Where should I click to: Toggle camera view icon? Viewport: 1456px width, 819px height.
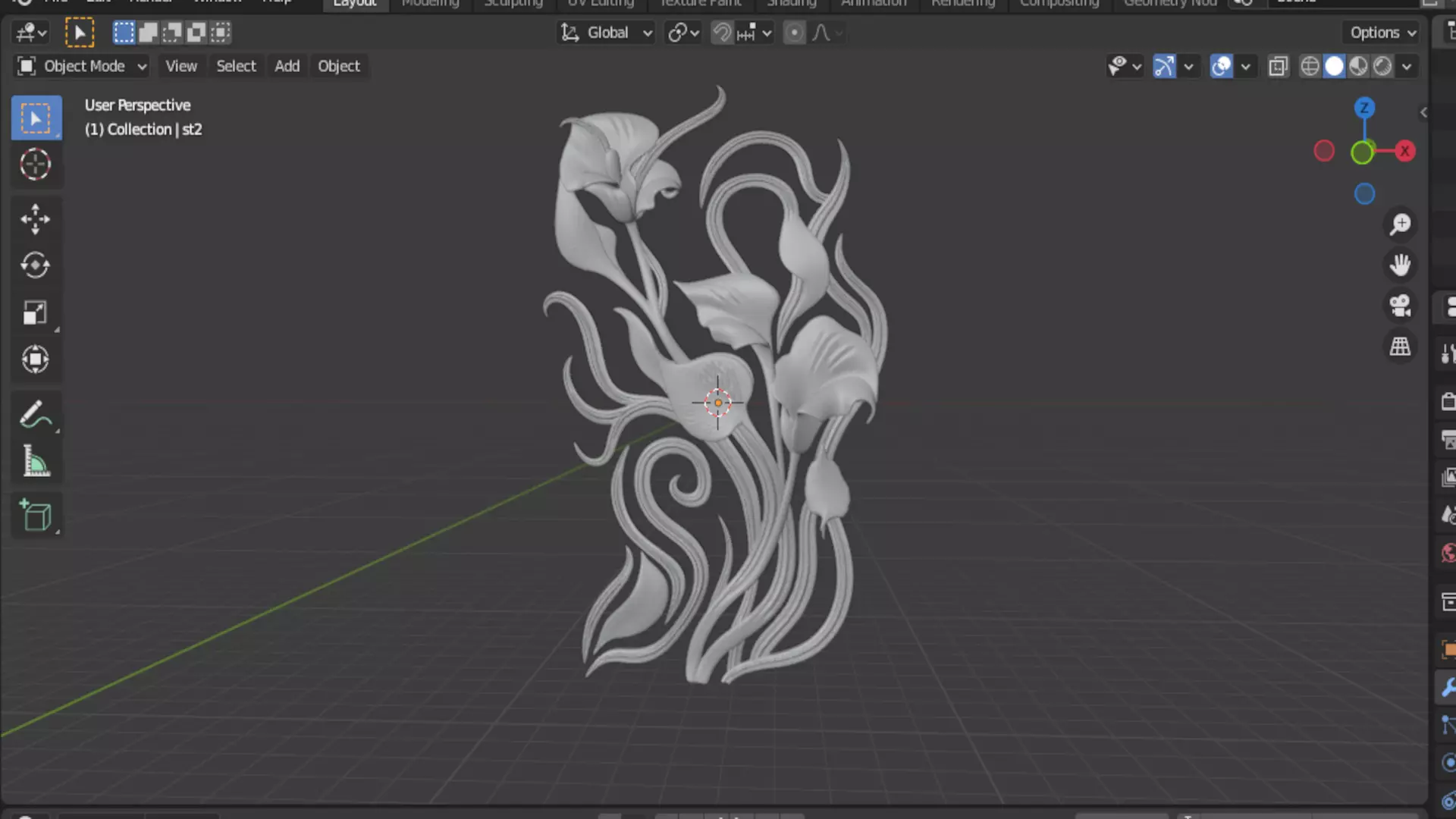click(1400, 306)
